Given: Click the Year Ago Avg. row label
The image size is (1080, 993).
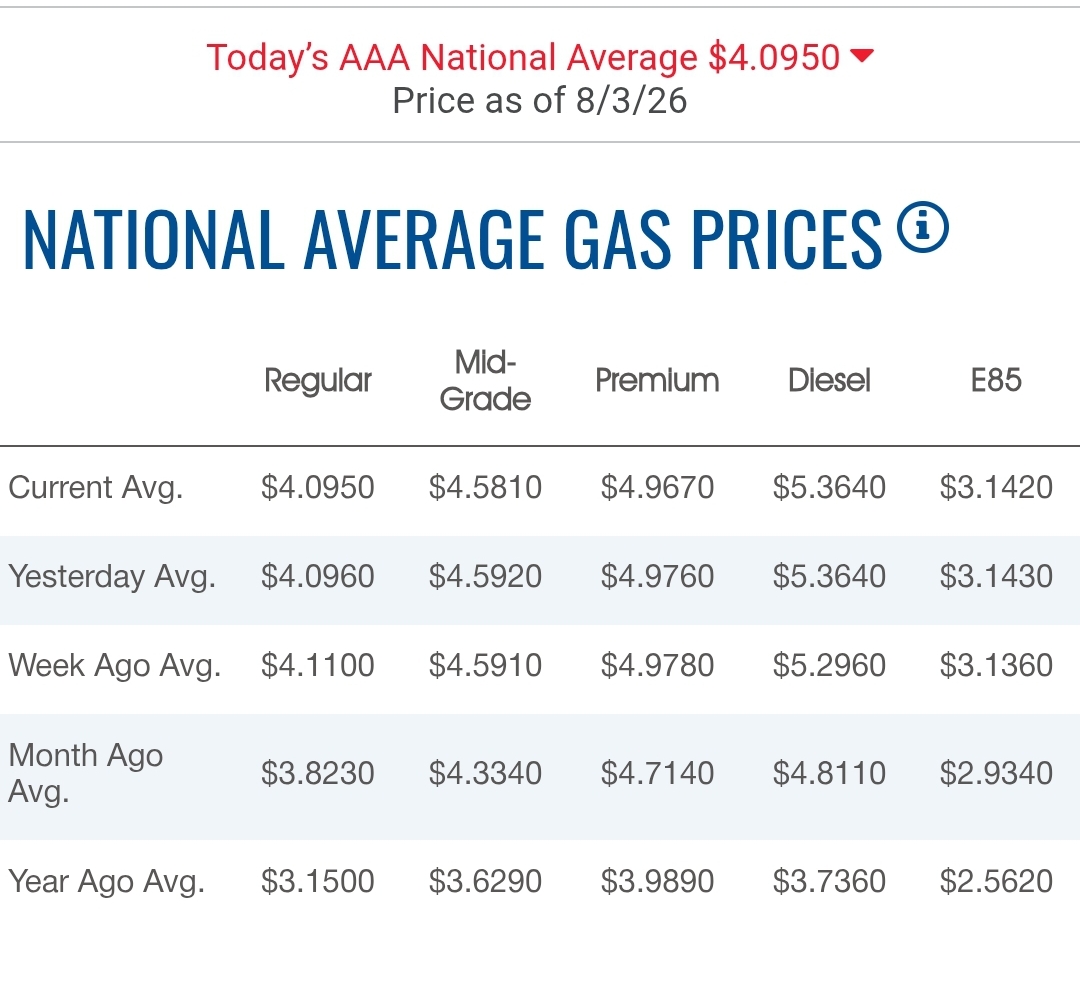Looking at the screenshot, I should (107, 881).
